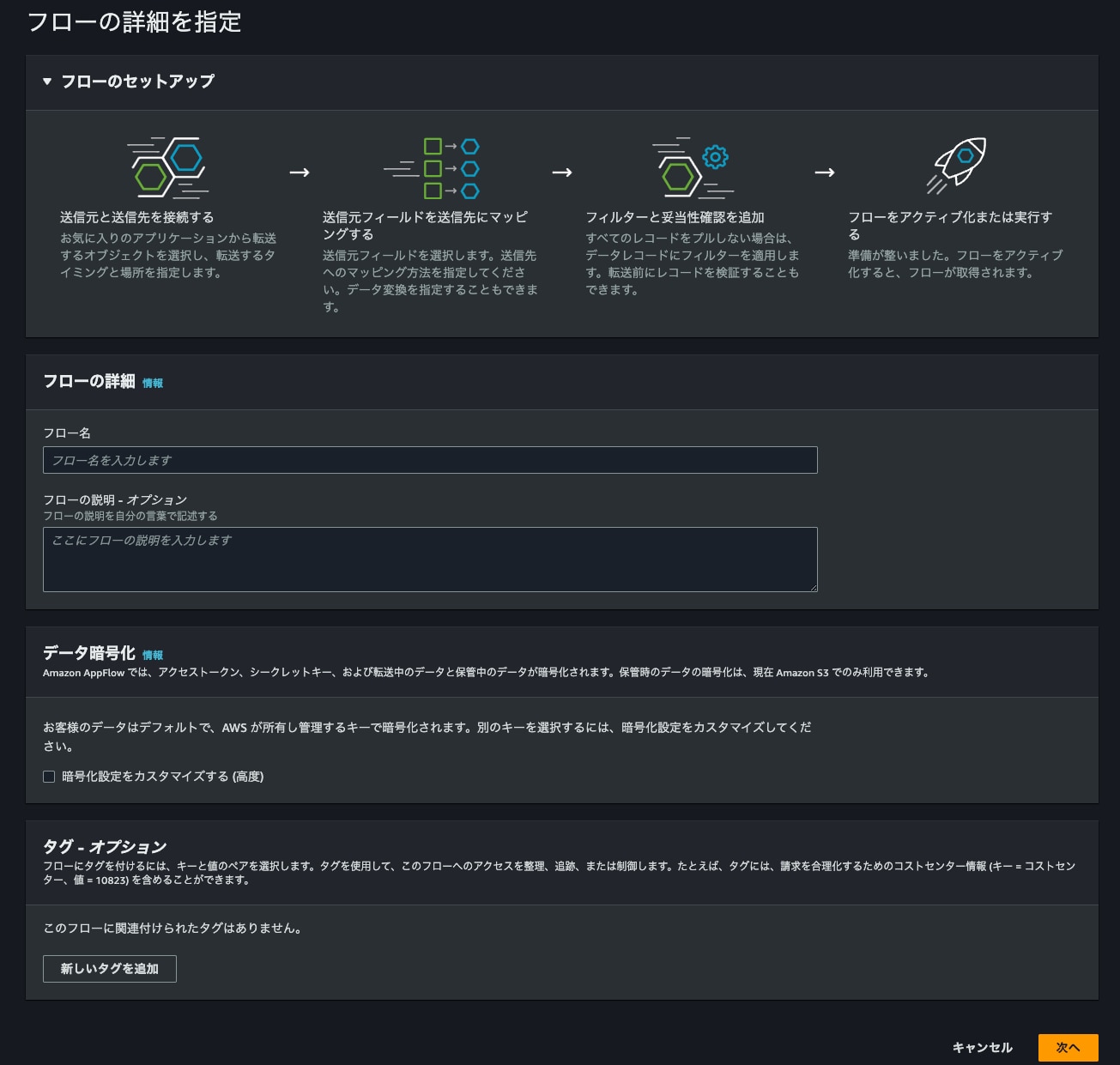Click 新しいタグを追加 button
This screenshot has height=1065, width=1120.
click(x=110, y=969)
